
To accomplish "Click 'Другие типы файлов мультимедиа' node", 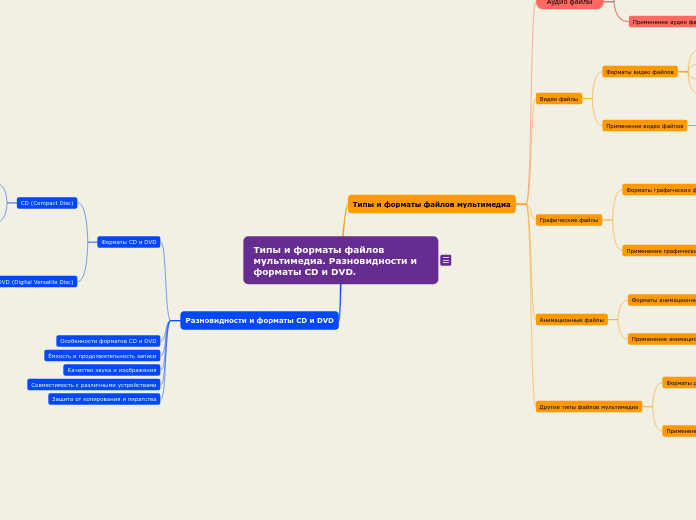I will pos(589,406).
